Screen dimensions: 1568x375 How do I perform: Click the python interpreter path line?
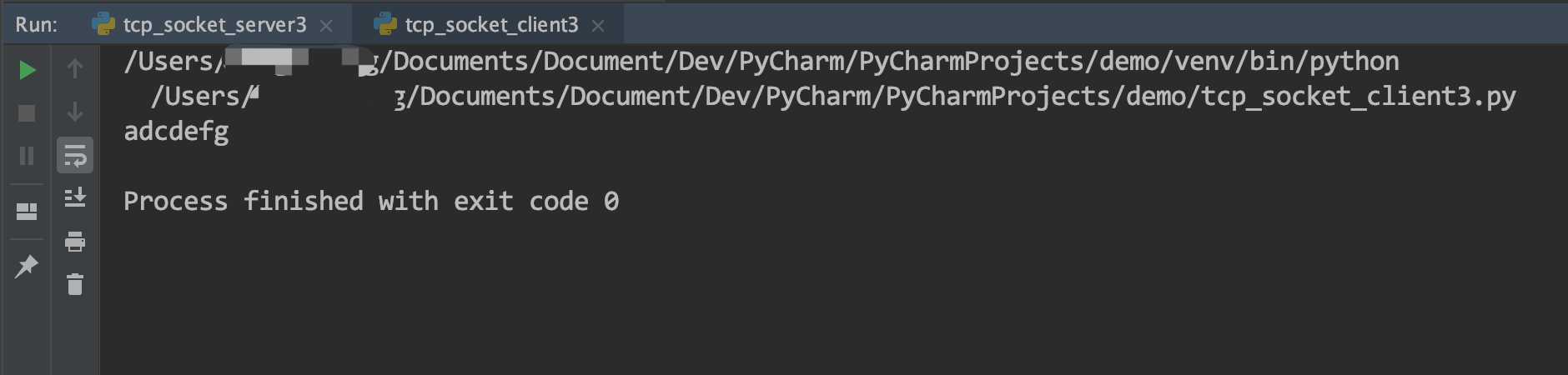click(x=761, y=62)
